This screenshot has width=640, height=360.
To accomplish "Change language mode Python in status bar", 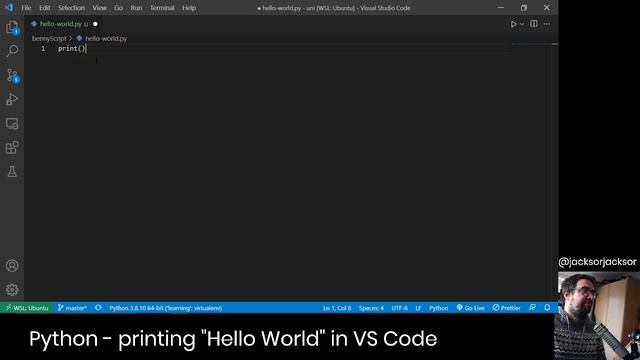I will click(438, 308).
